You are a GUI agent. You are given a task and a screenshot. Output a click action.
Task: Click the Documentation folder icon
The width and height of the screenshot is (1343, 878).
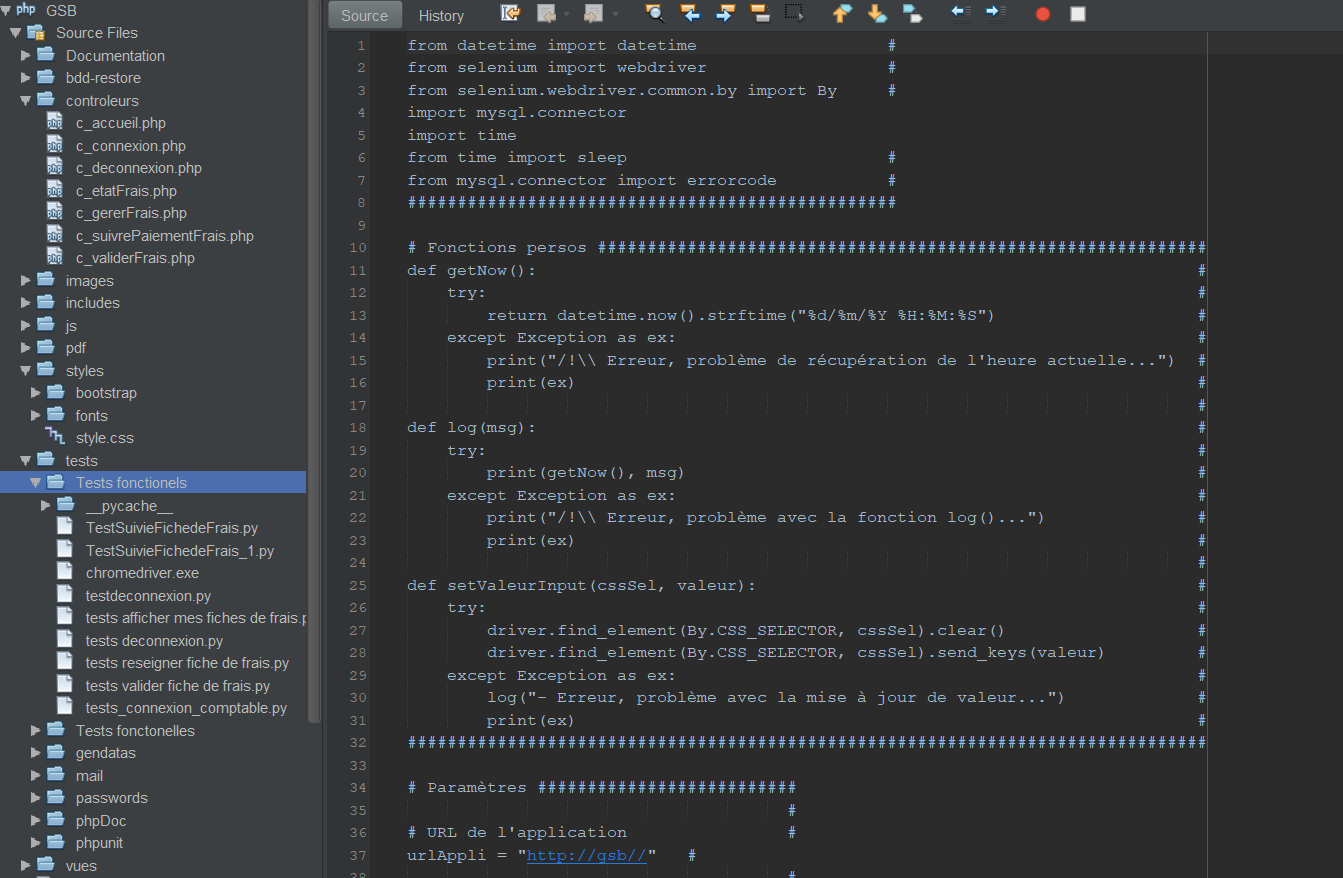tap(46, 55)
